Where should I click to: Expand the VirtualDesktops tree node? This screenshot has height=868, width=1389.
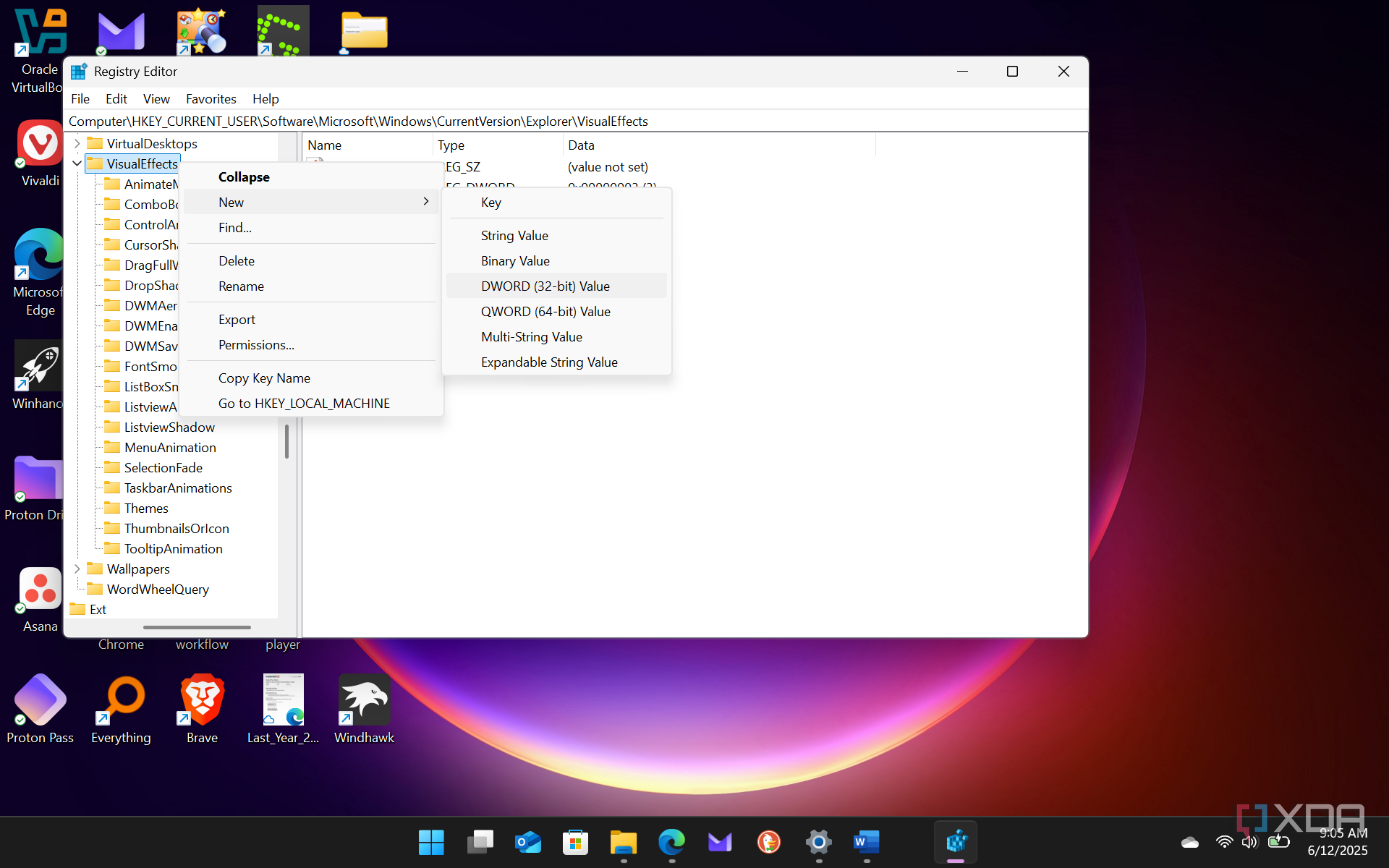click(x=77, y=144)
